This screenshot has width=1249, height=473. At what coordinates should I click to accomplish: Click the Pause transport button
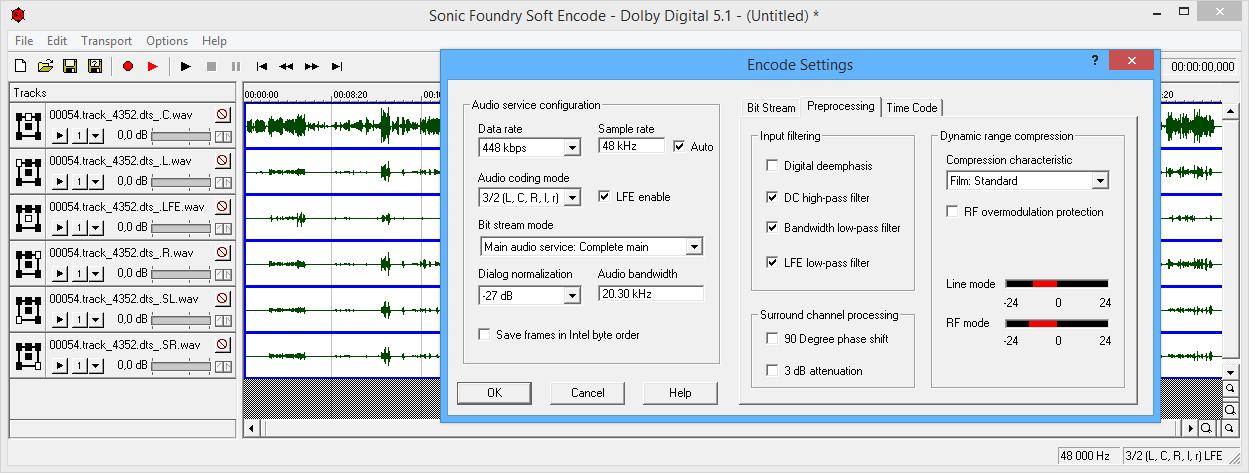tap(236, 66)
